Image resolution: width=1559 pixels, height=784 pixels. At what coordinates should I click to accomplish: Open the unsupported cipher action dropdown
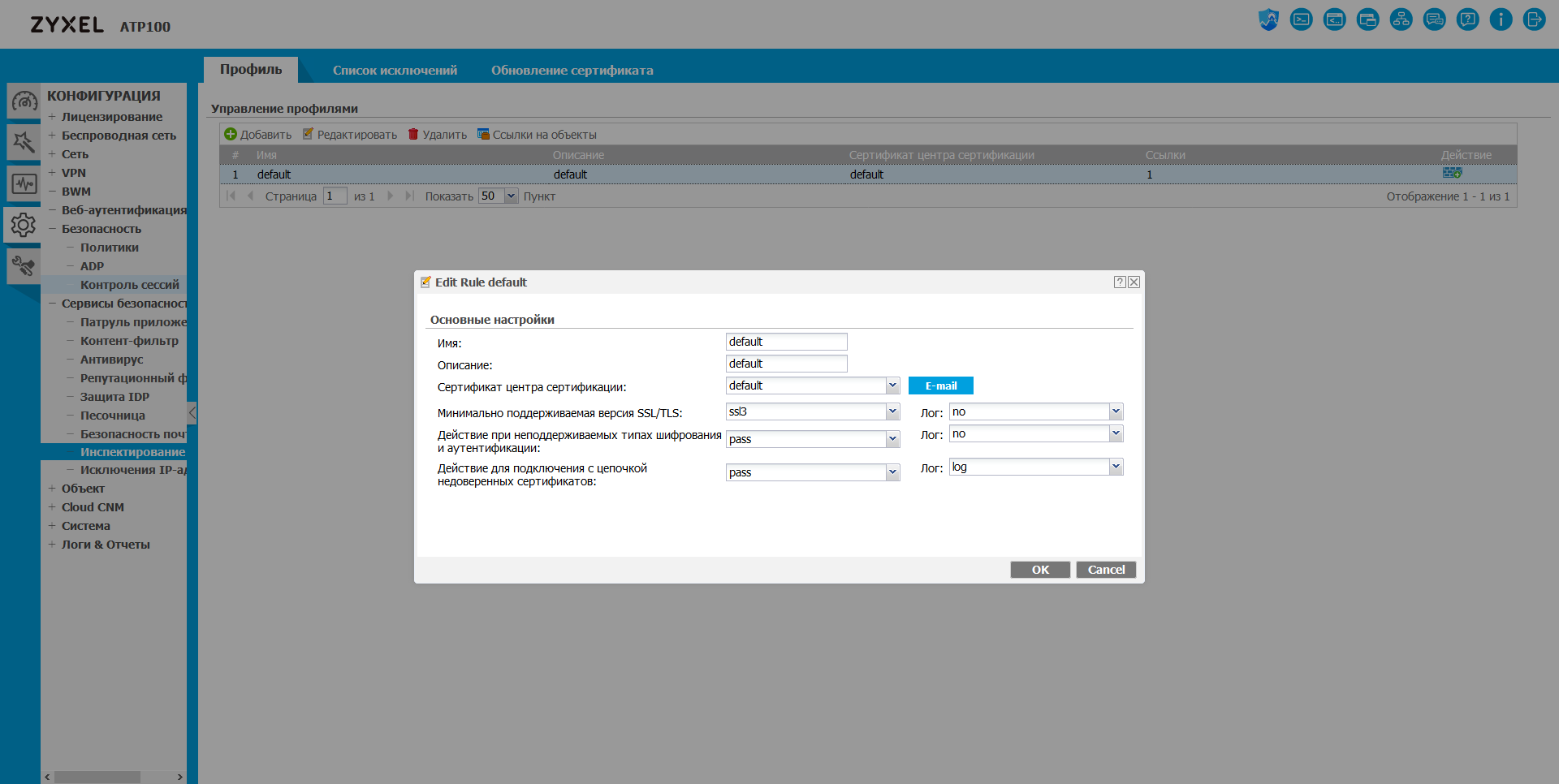(x=892, y=439)
